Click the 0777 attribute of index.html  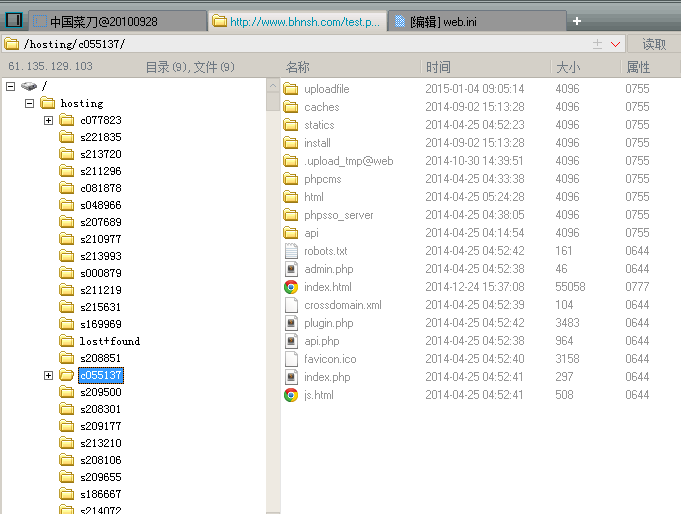[x=637, y=287]
